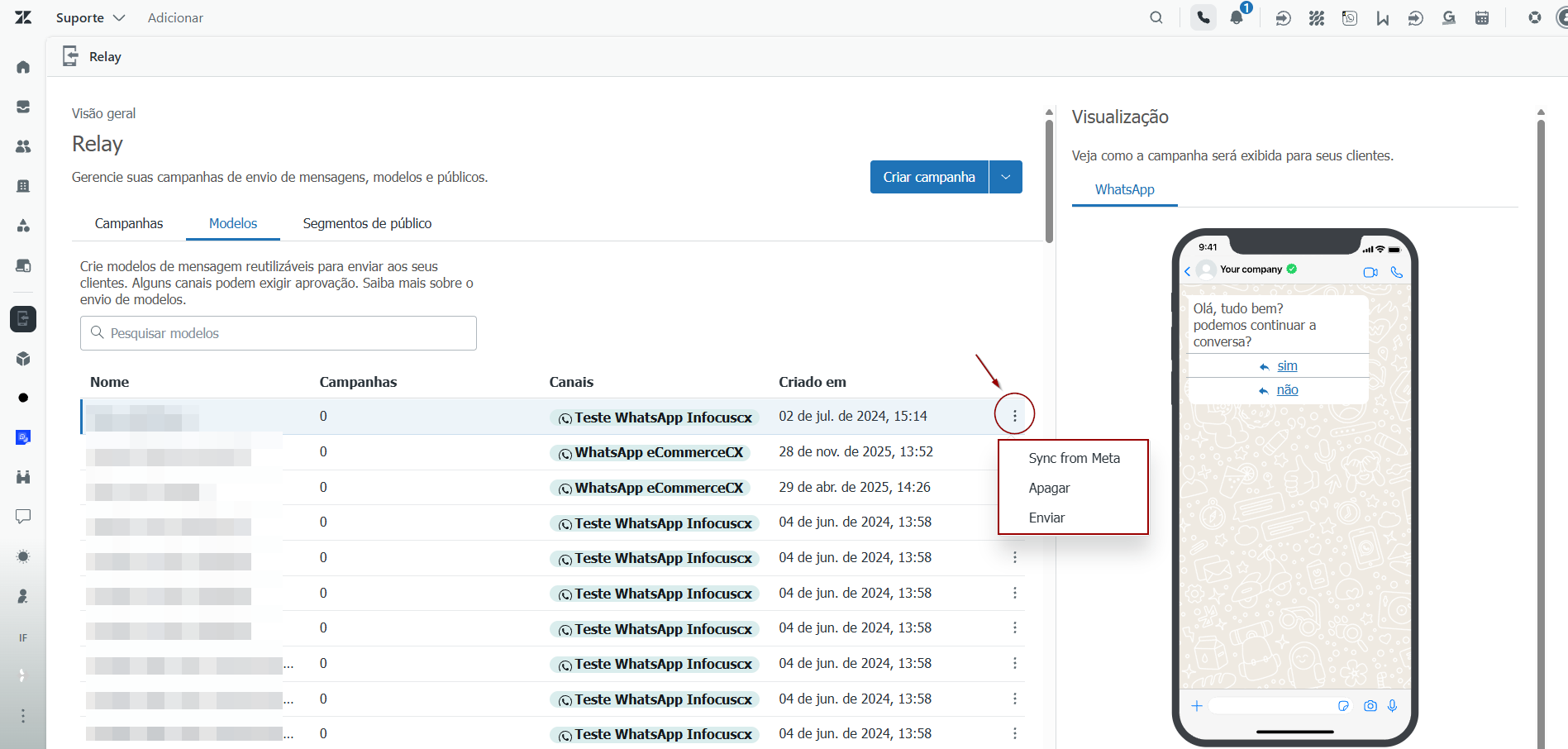Open Reporting shapes icon in sidebar
Screen dimensions: 1568x749
click(x=23, y=226)
